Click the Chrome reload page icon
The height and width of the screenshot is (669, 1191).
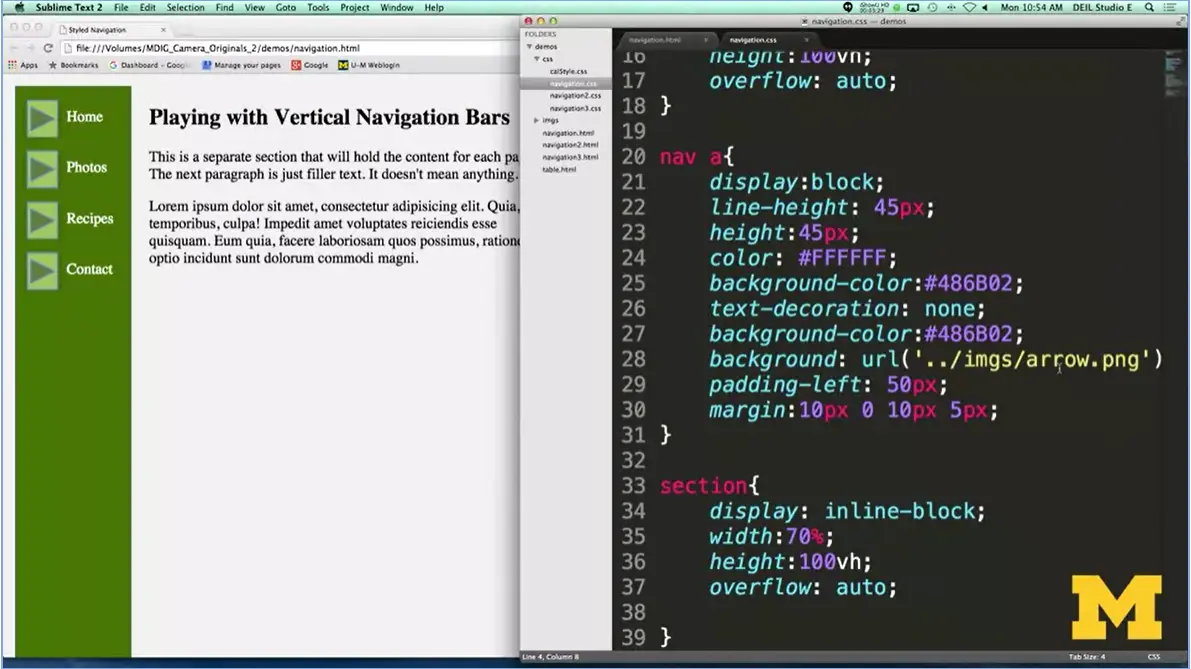click(47, 48)
